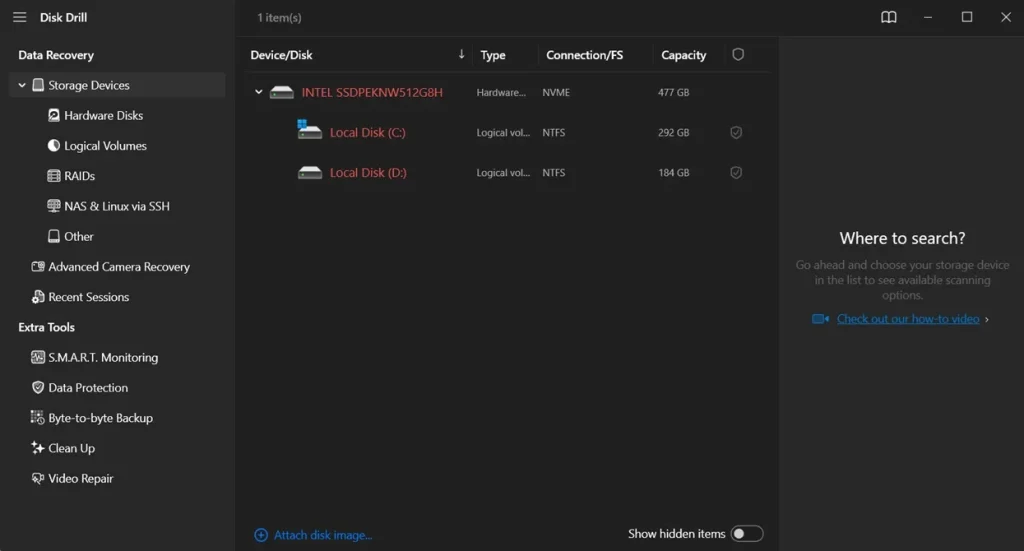This screenshot has height=551, width=1024.
Task: Collapse the Storage Devices tree section
Action: [22, 85]
